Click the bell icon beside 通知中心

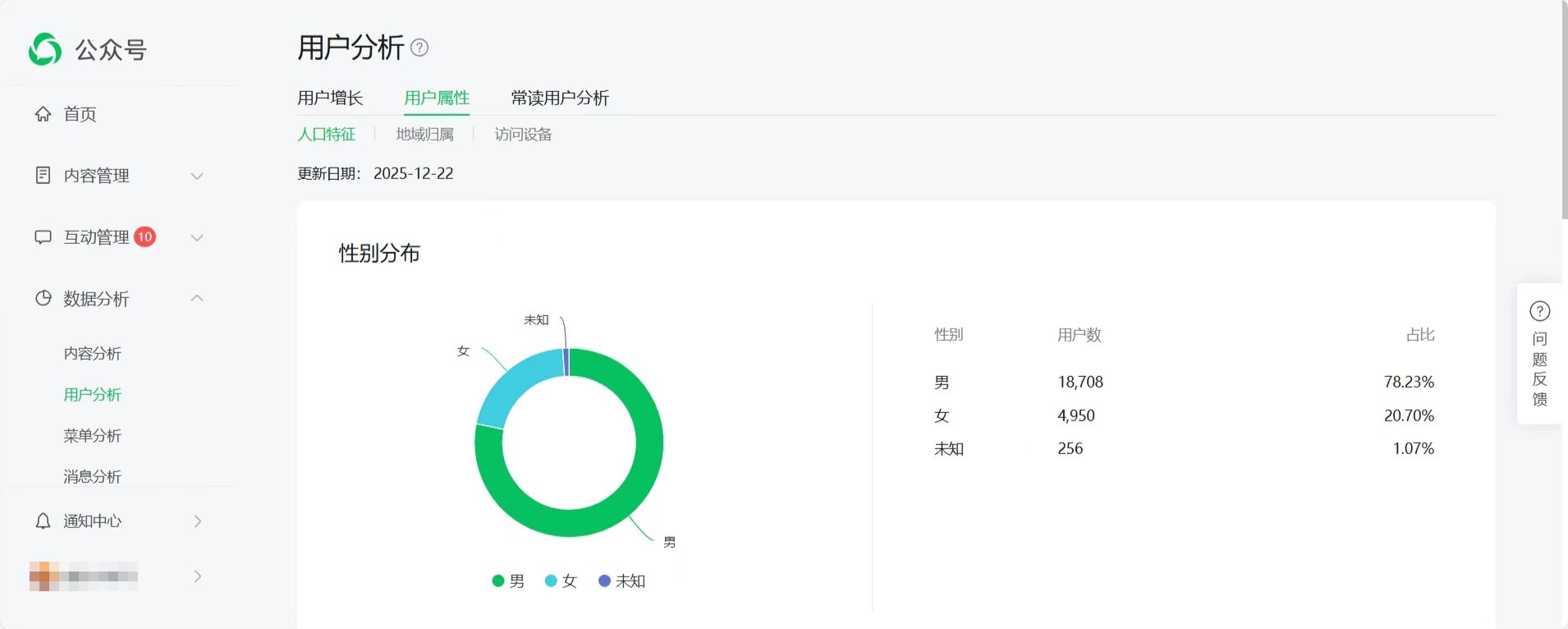(43, 521)
